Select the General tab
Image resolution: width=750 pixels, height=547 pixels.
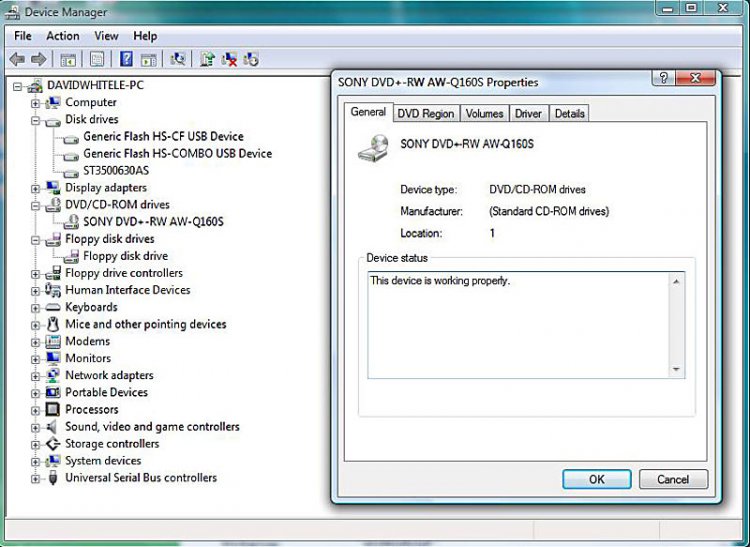point(368,112)
